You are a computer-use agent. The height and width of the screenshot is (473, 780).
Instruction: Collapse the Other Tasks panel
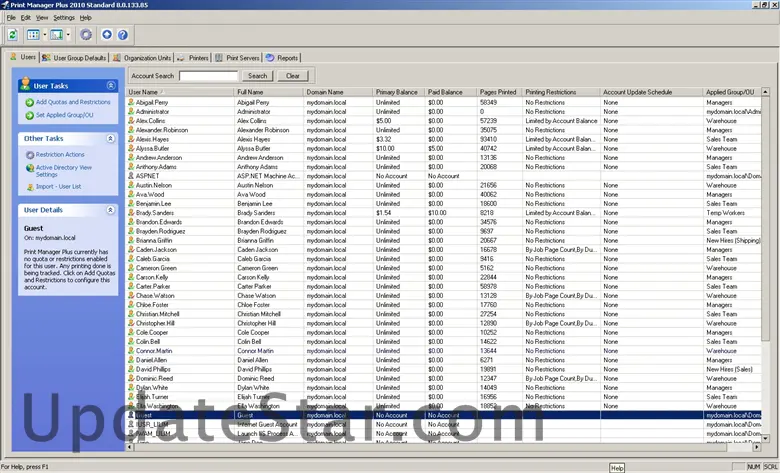(x=109, y=138)
